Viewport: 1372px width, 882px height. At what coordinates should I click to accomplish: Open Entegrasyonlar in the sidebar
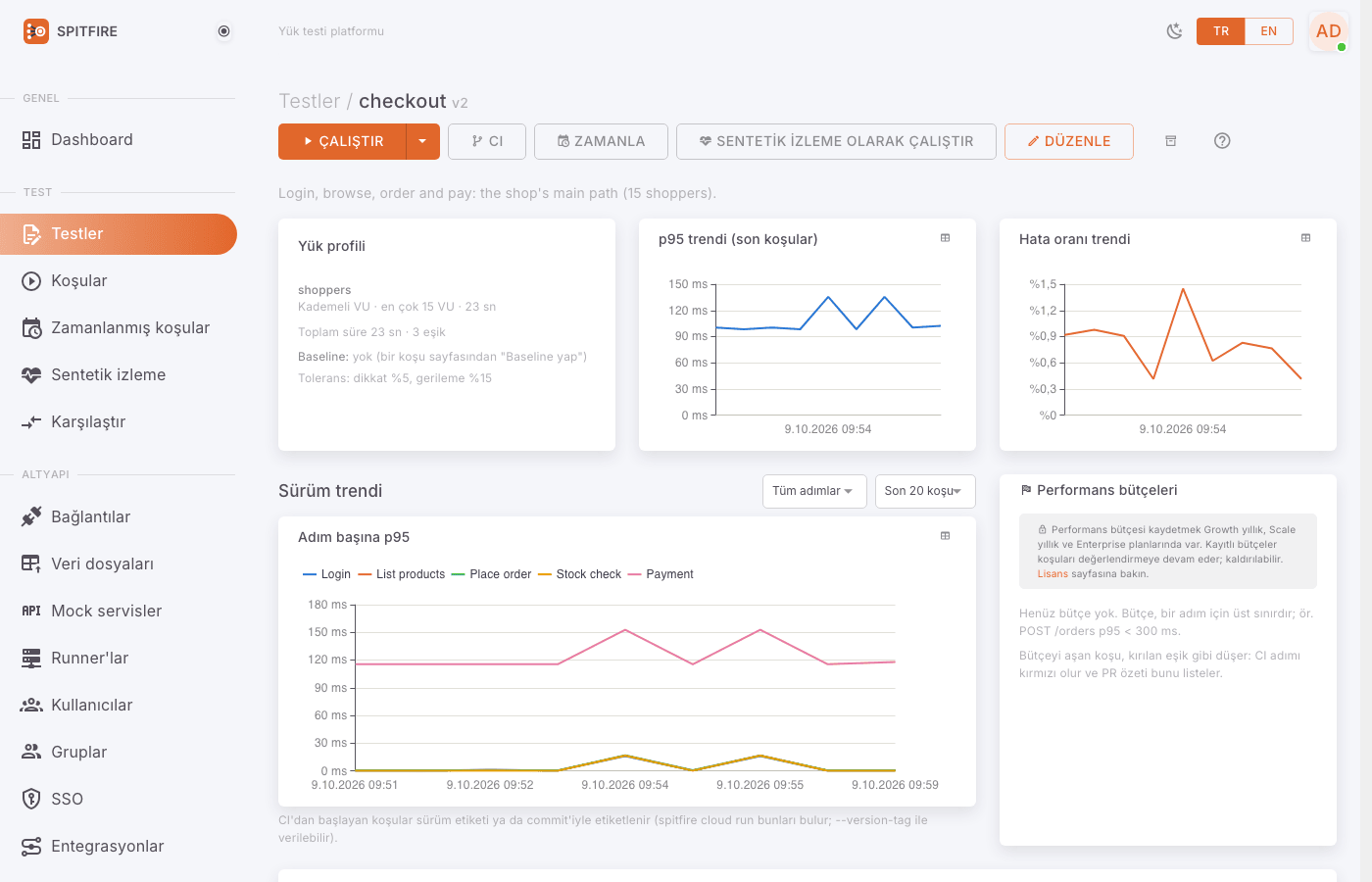119,846
